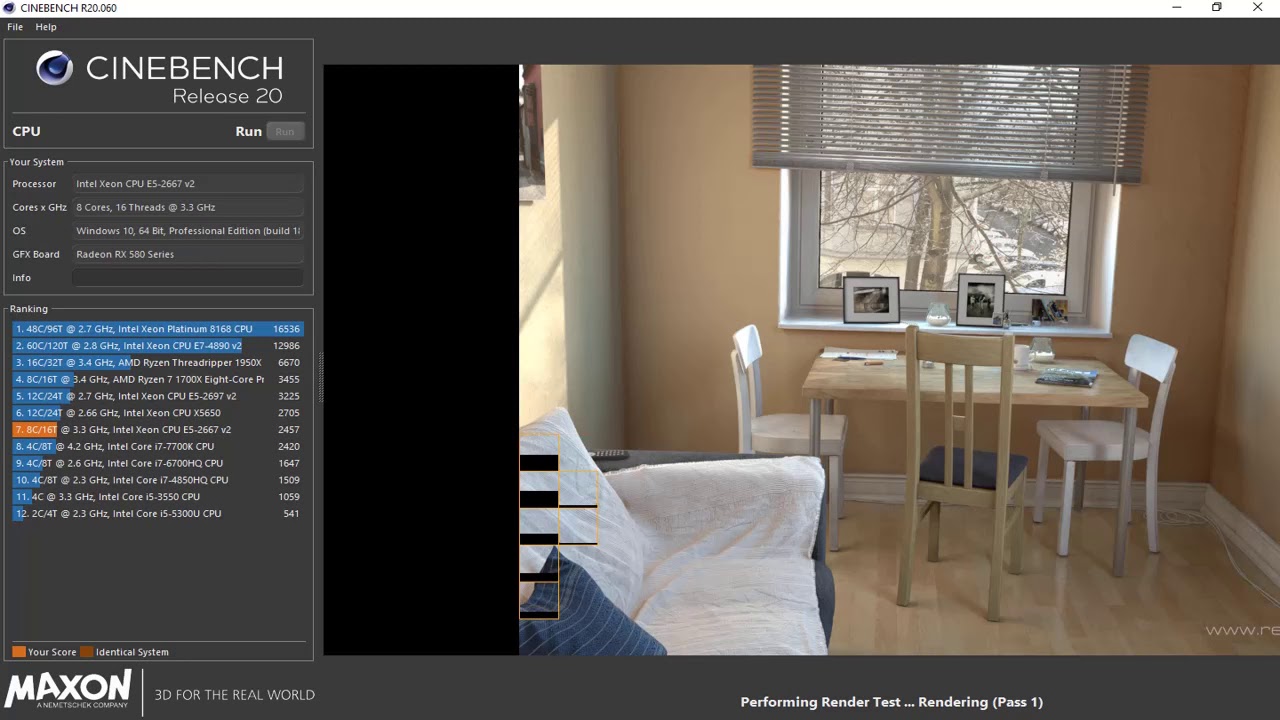Image resolution: width=1280 pixels, height=720 pixels.
Task: Click the OS field showing Windows 10
Action: (188, 231)
